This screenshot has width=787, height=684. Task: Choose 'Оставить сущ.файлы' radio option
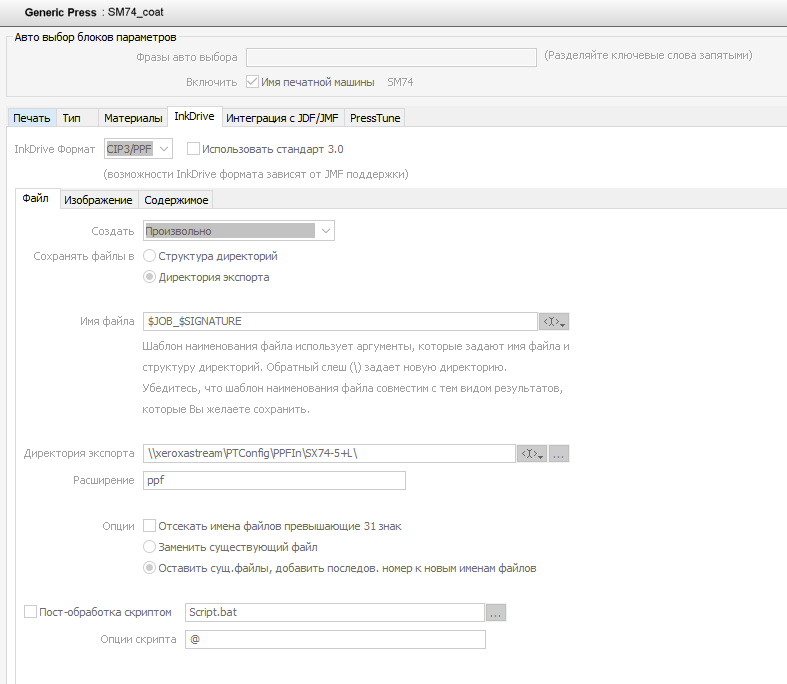point(149,568)
